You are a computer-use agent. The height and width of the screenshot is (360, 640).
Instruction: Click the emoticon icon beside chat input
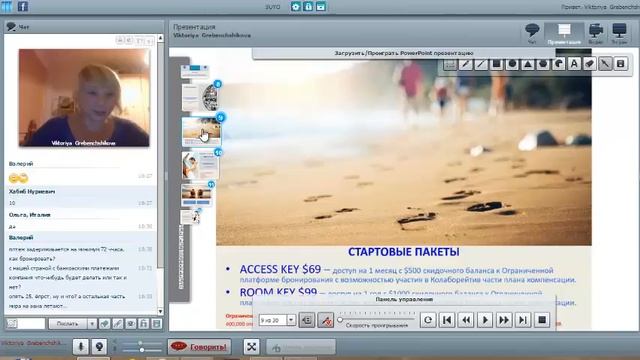pos(12,324)
